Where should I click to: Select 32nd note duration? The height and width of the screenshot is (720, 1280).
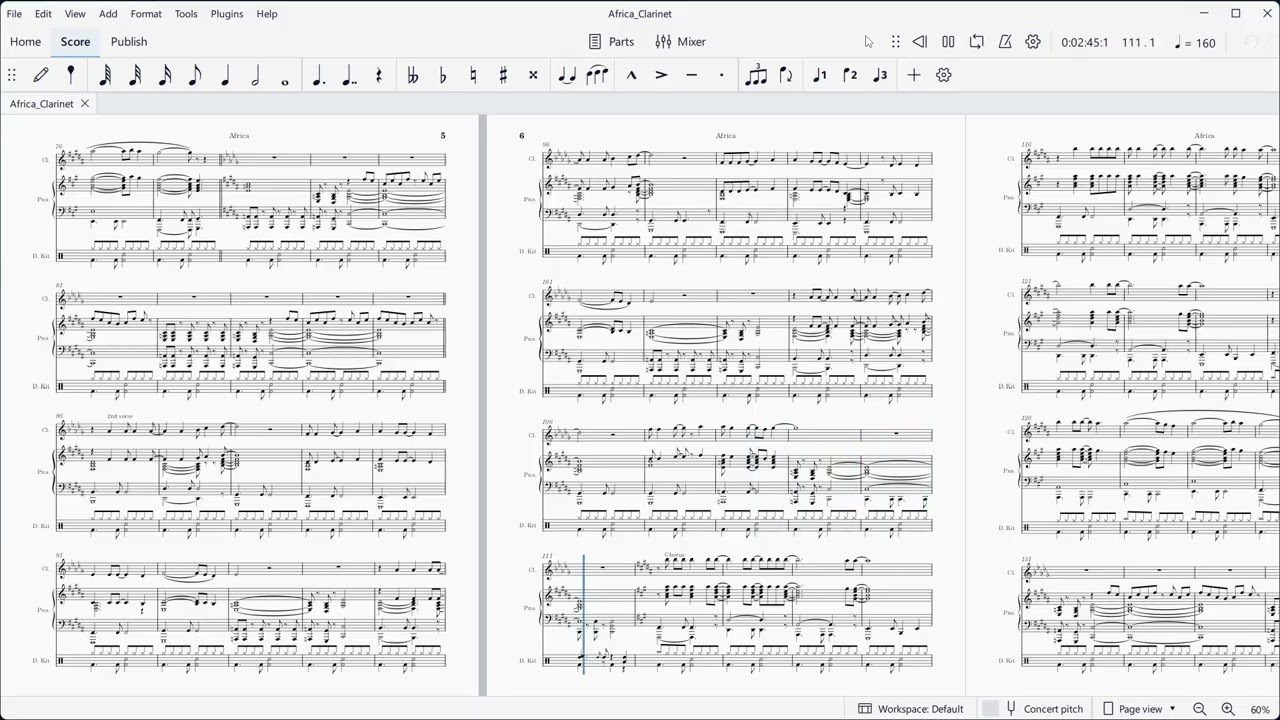click(135, 75)
